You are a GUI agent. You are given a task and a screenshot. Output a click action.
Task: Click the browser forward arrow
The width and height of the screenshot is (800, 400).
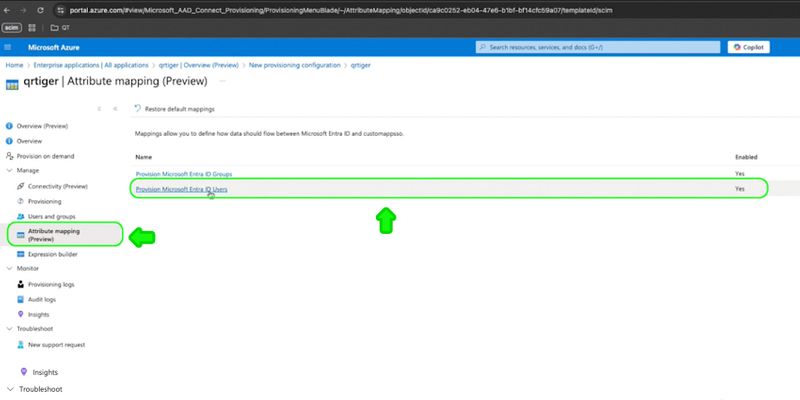click(x=23, y=10)
